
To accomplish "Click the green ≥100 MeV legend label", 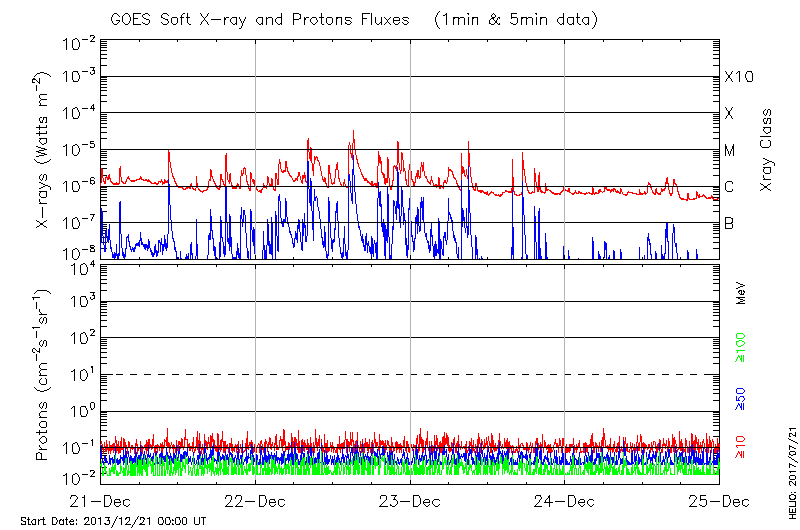I will click(x=741, y=347).
